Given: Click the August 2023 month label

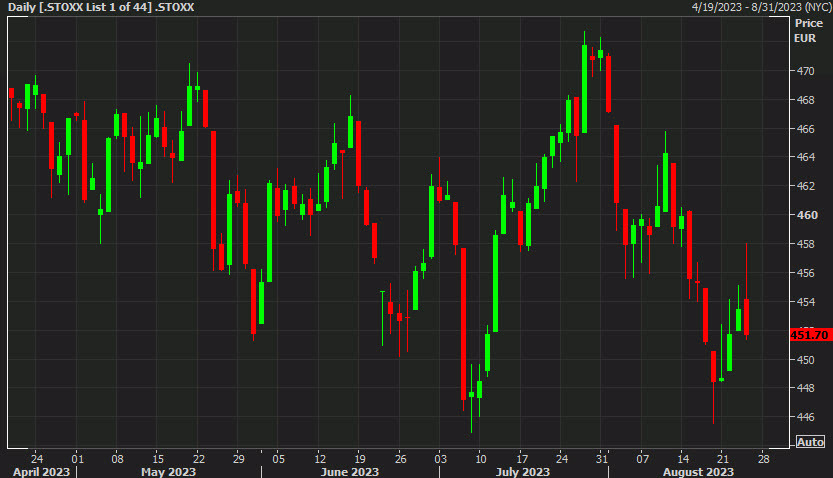Looking at the screenshot, I should pos(698,472).
